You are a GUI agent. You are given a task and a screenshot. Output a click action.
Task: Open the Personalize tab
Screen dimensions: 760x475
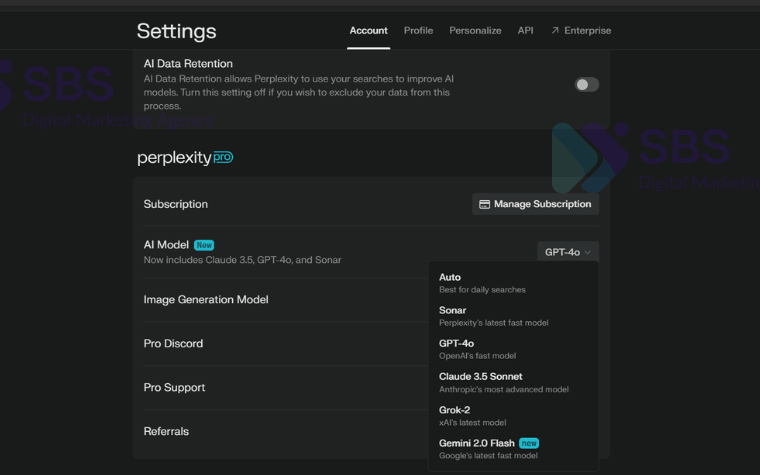point(475,31)
